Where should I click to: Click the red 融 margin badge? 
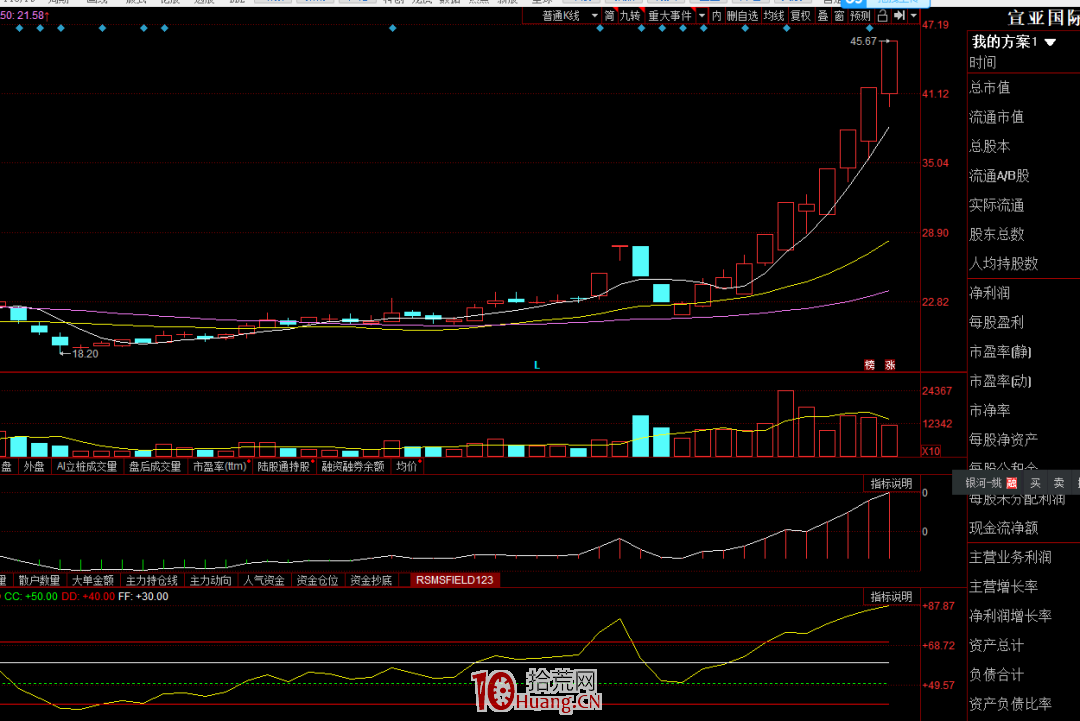click(1011, 483)
